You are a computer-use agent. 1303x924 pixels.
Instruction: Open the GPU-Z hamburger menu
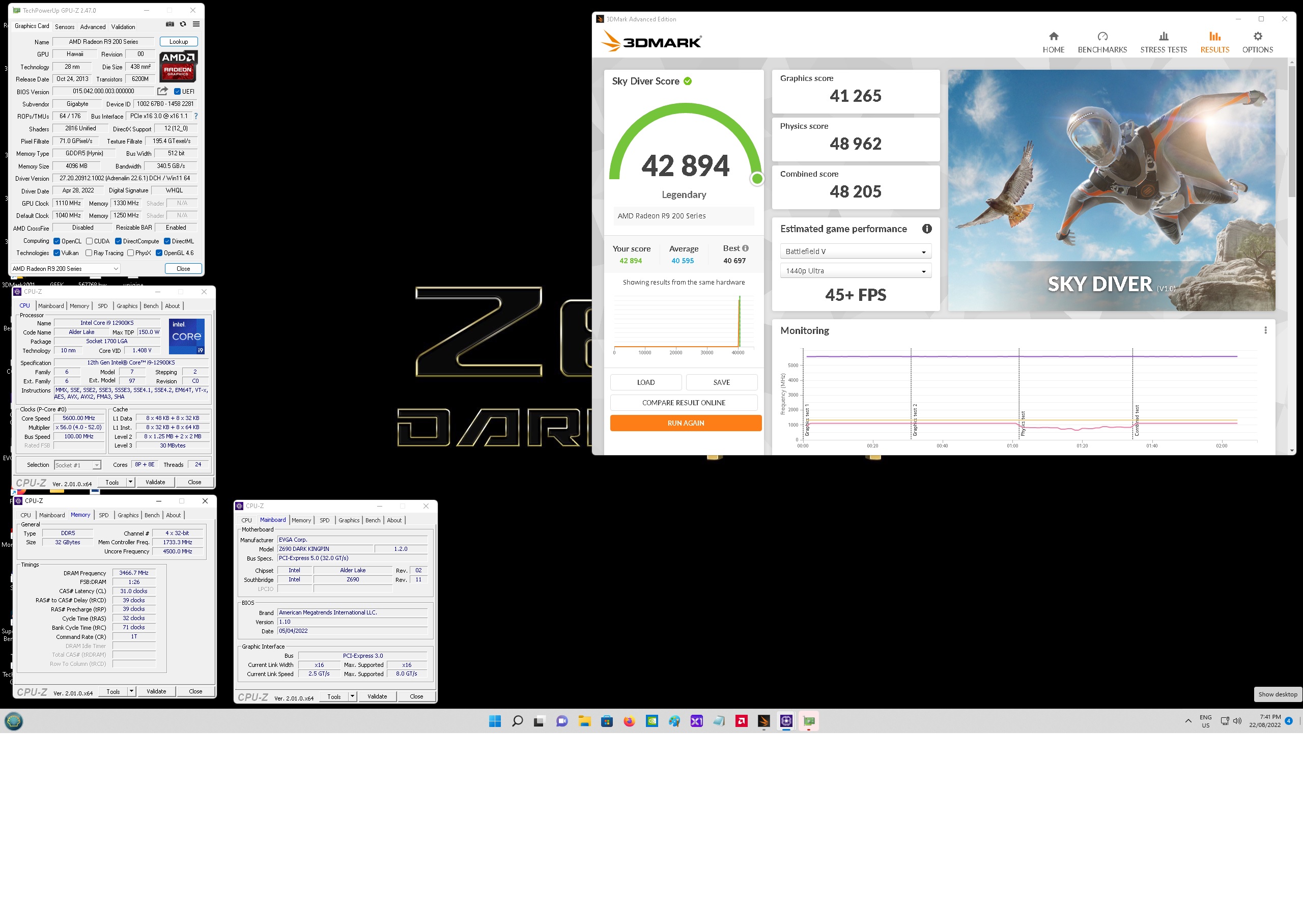point(196,24)
